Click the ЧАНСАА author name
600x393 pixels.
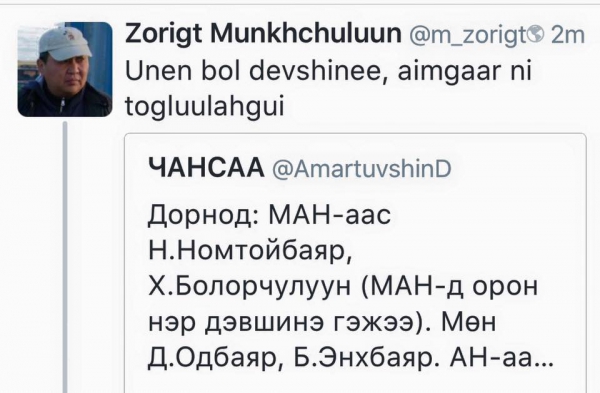[206, 168]
